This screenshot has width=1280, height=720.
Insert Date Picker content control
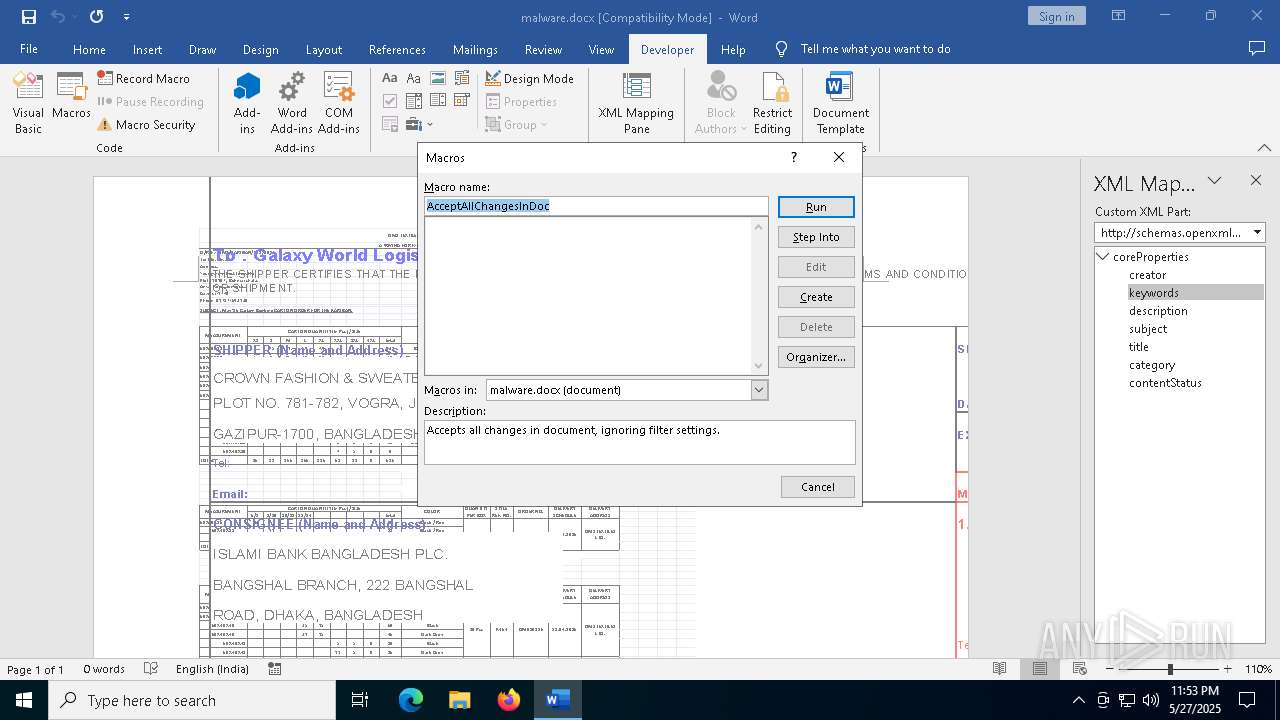pyautogui.click(x=462, y=101)
